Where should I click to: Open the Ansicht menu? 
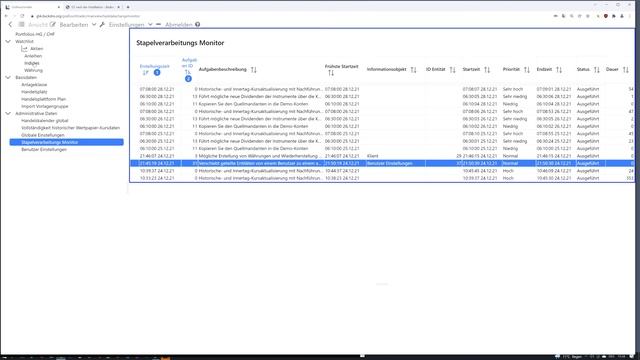pyautogui.click(x=38, y=24)
